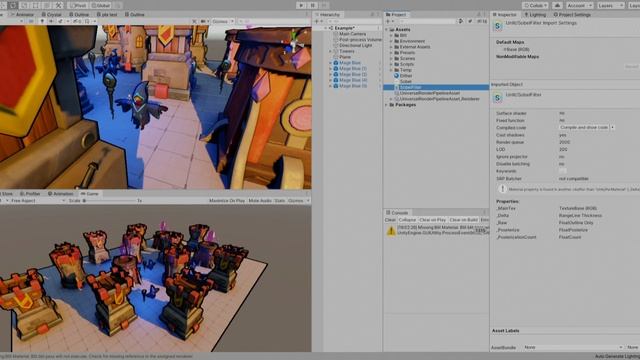
Task: Toggle Pivot handle position button
Action: 78,5
